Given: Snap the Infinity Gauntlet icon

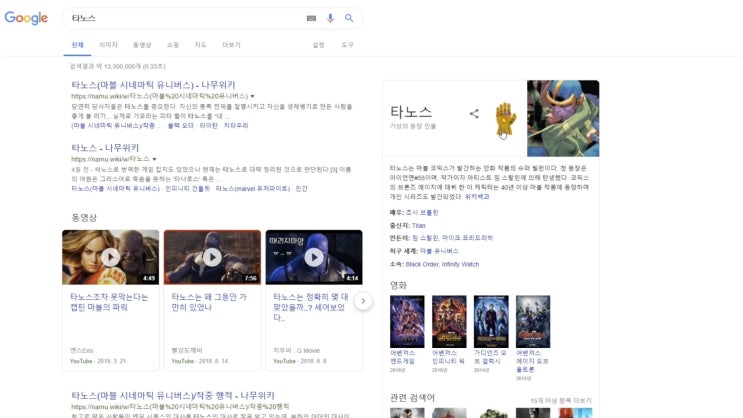Looking at the screenshot, I should tap(505, 120).
